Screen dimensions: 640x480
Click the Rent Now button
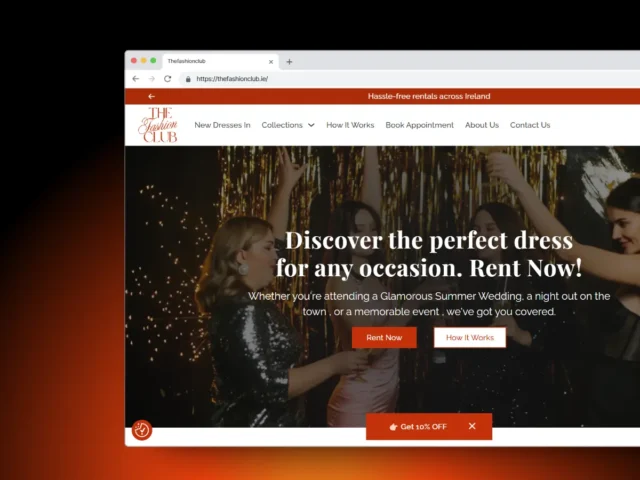[384, 338]
